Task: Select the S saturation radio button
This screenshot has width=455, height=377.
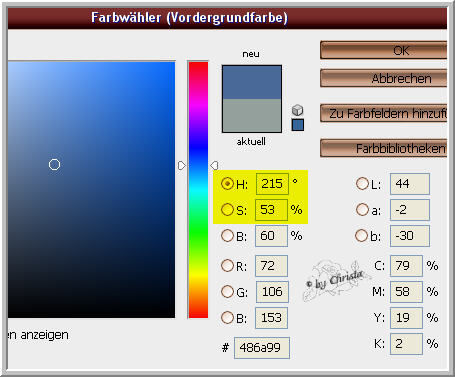Action: coord(227,210)
